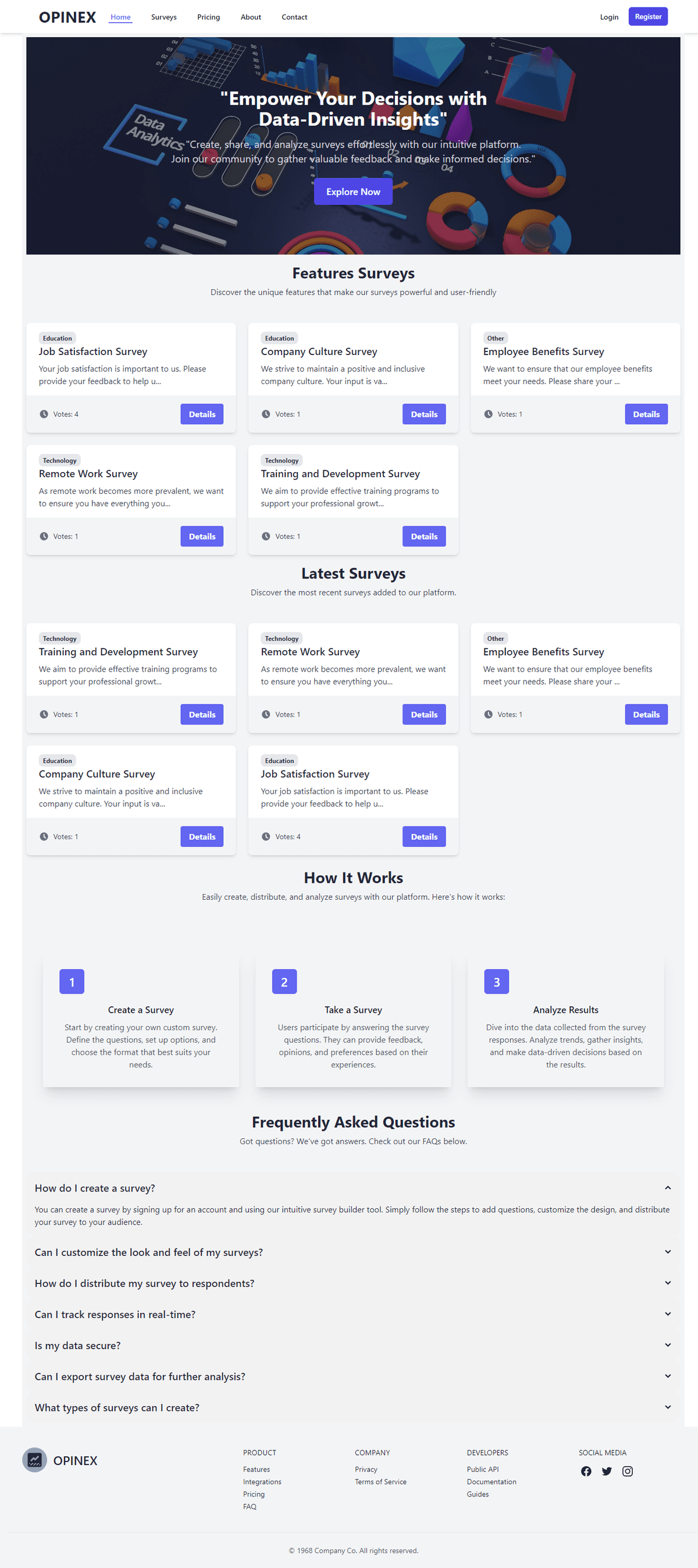The height and width of the screenshot is (1568, 698).
Task: Go to the Pricing page in navbar
Action: (208, 17)
